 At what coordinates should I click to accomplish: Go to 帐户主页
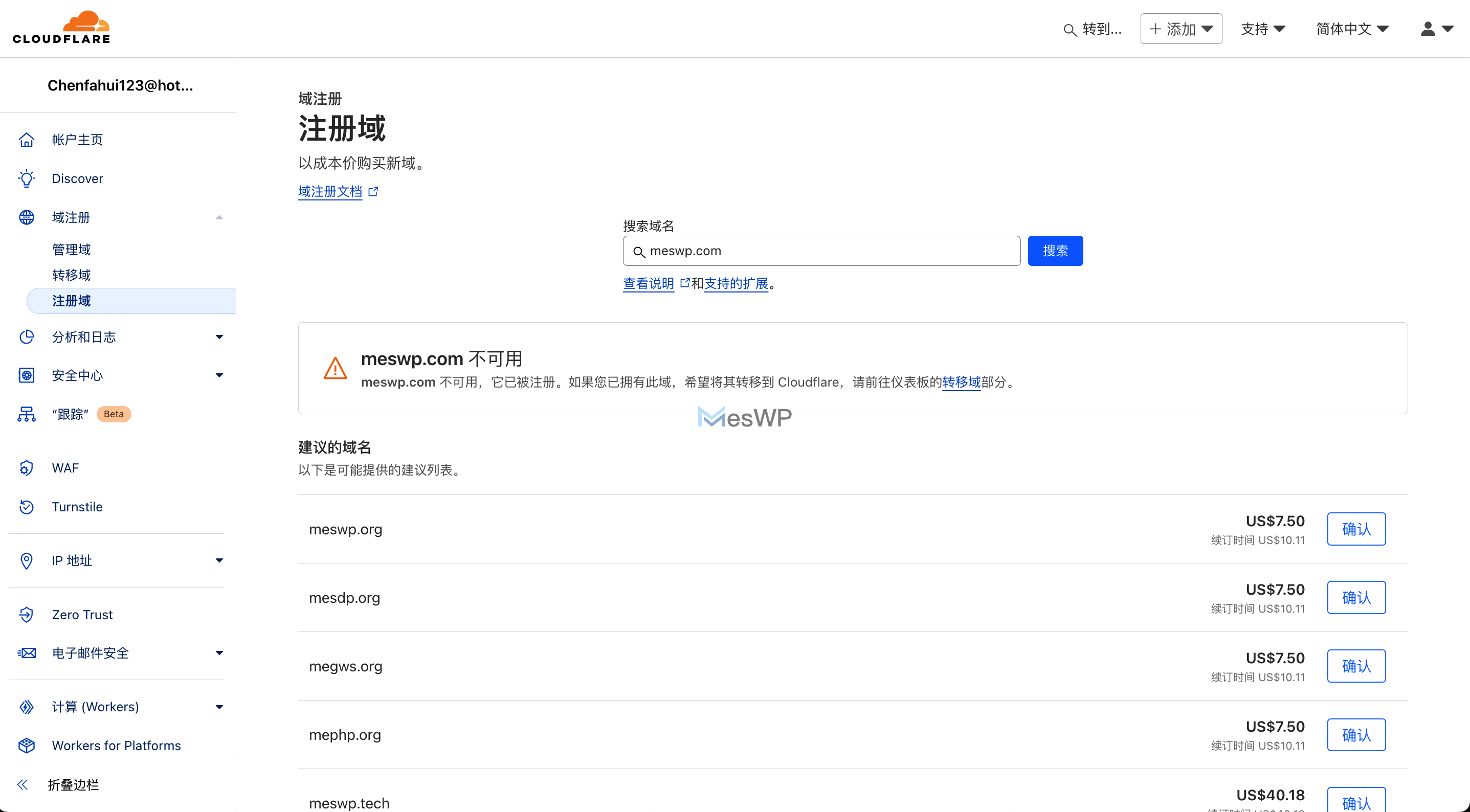point(78,140)
